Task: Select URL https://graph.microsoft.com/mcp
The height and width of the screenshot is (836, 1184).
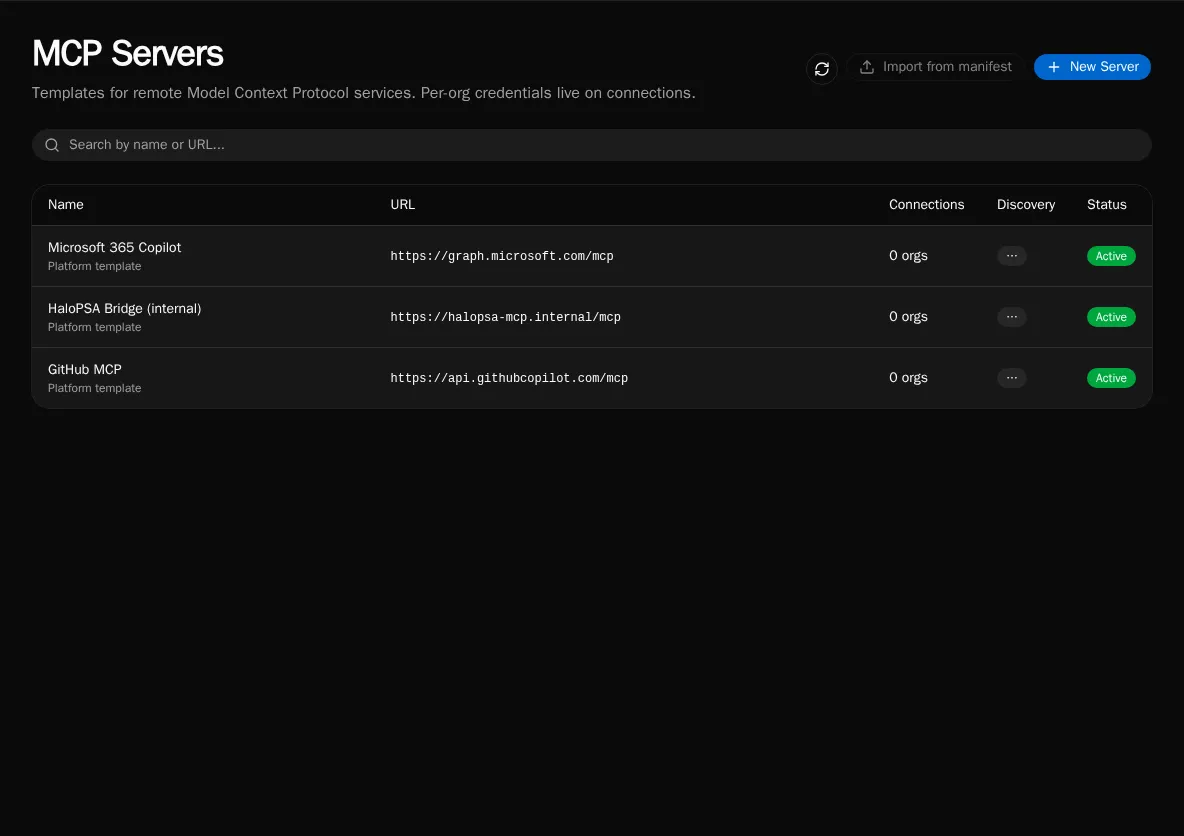Action: click(501, 256)
